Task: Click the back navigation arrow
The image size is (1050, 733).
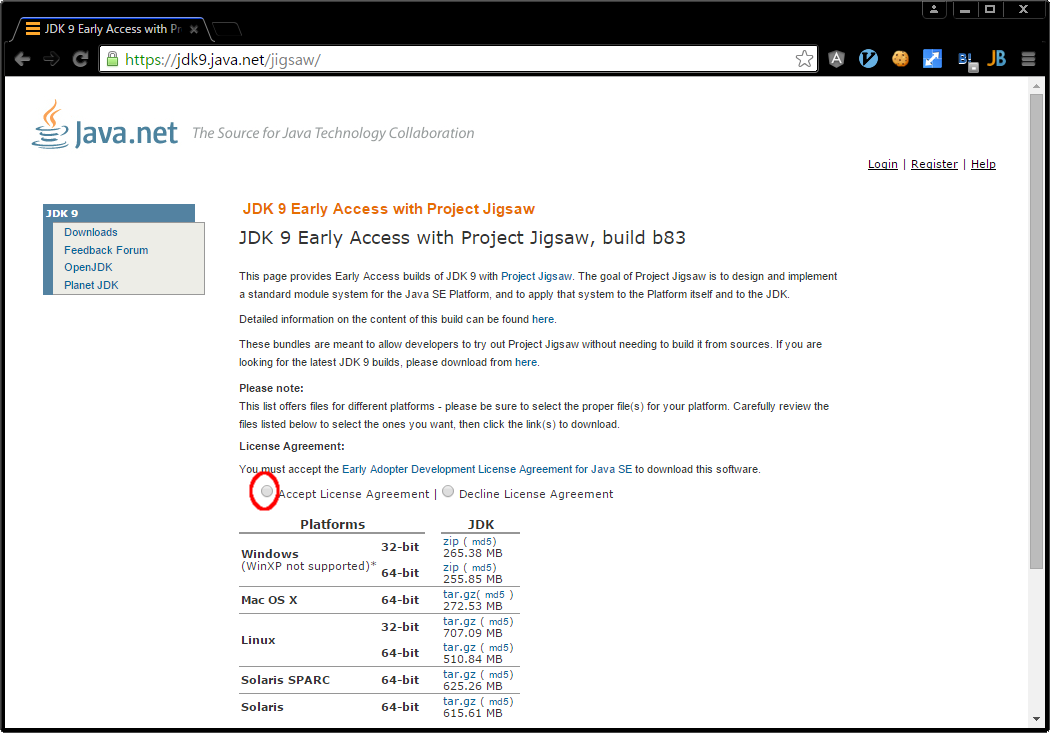Action: (23, 58)
